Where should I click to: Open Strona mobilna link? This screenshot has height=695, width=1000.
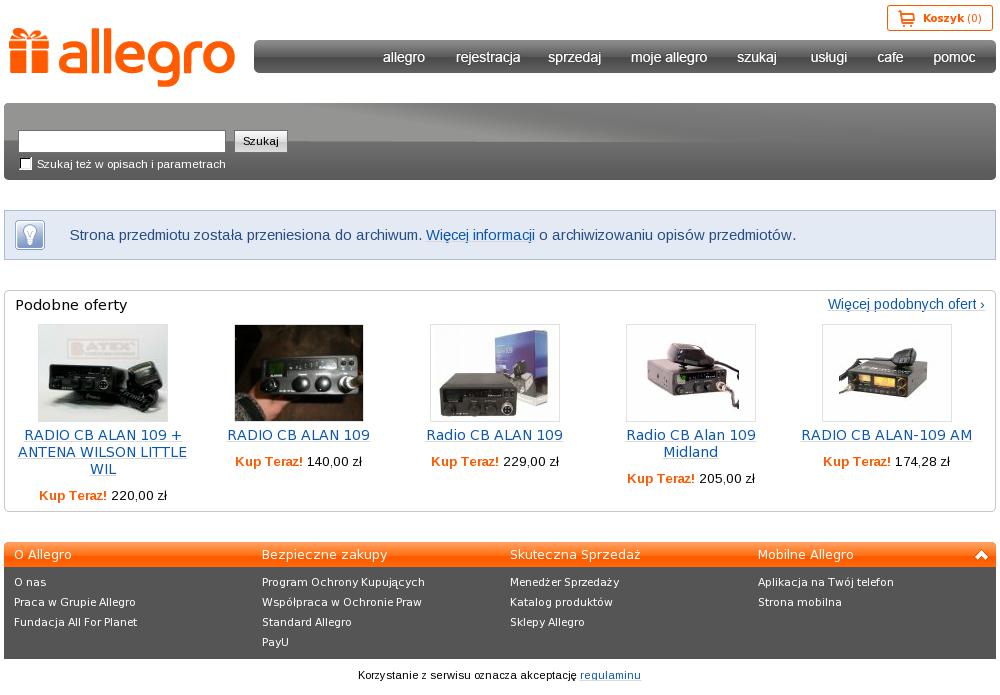[x=800, y=603]
